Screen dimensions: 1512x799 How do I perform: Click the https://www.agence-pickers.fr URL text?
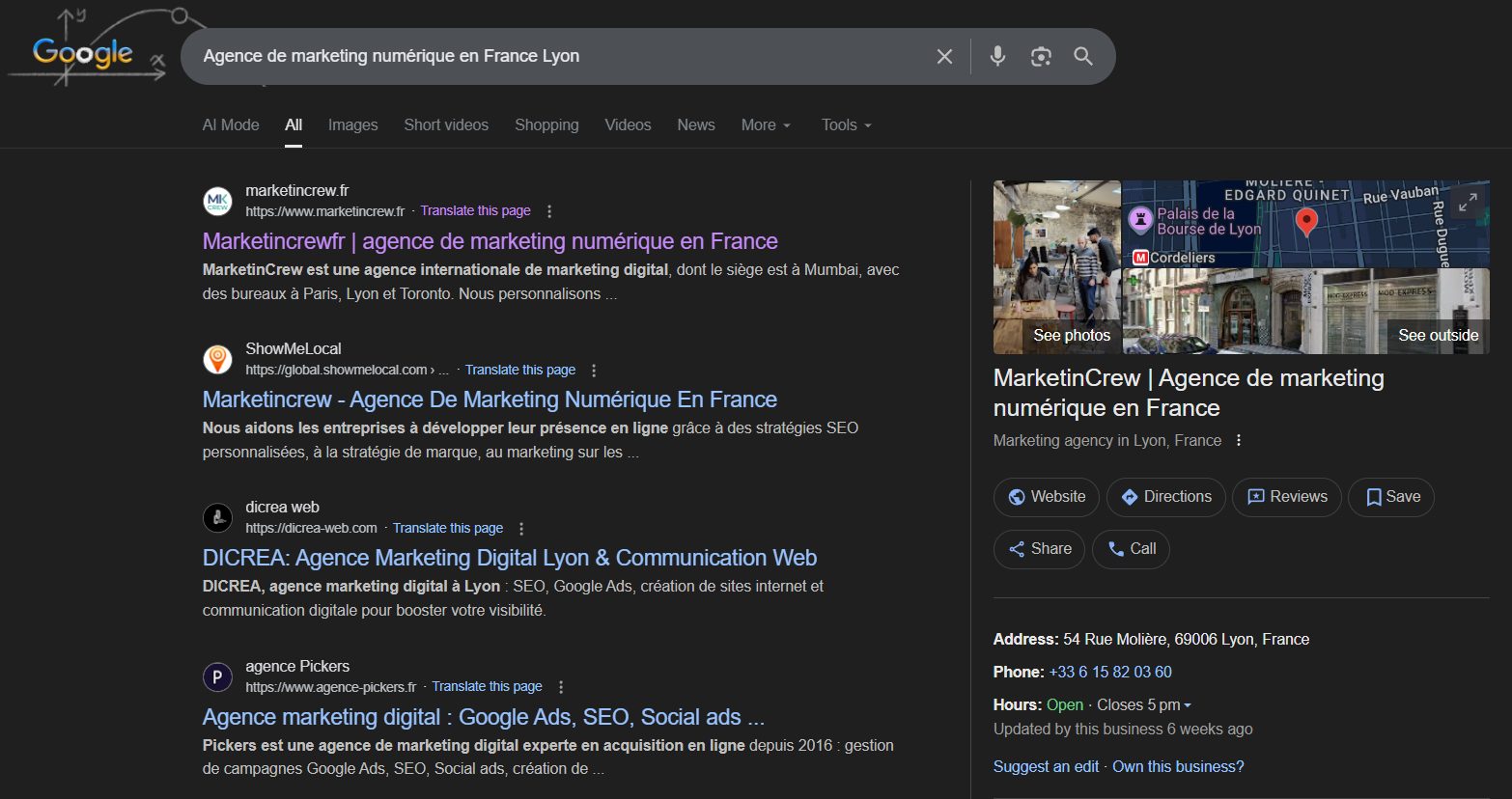click(330, 687)
